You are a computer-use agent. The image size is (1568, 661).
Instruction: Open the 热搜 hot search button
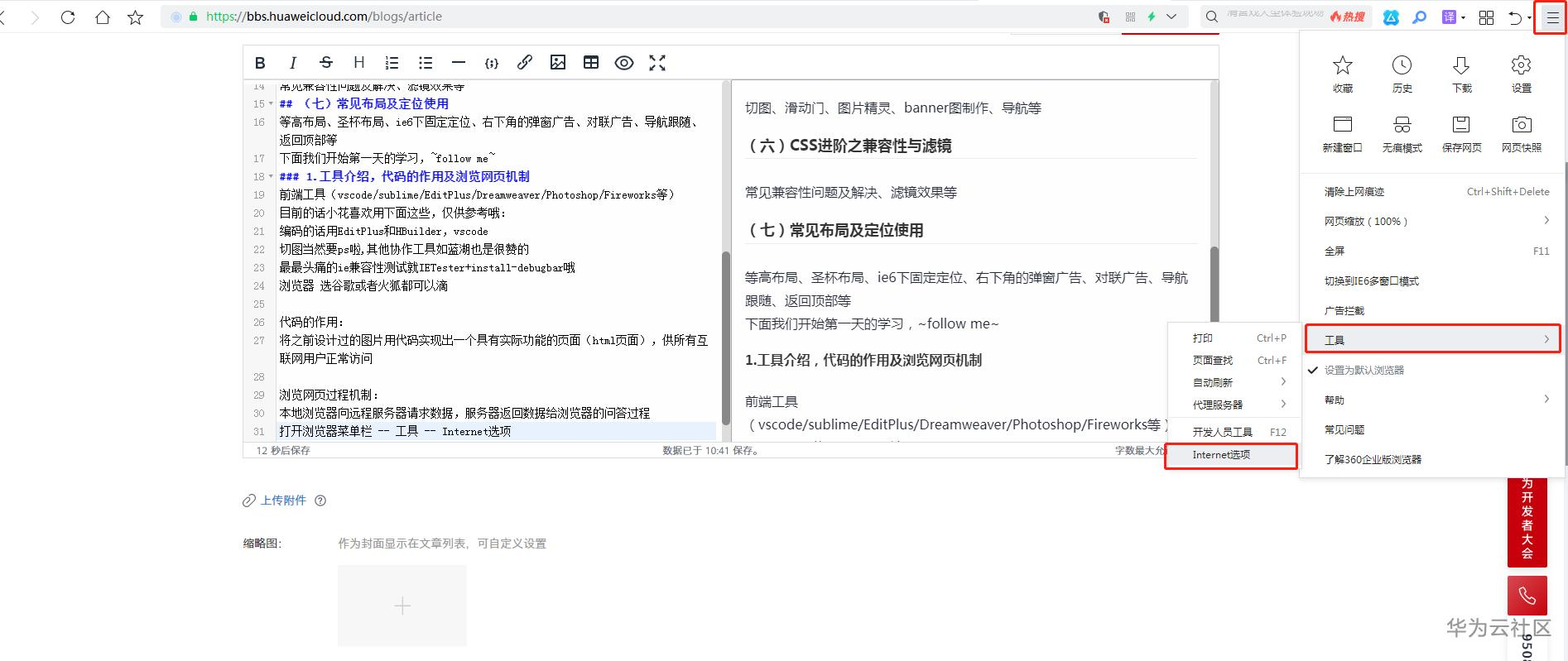pos(1348,17)
